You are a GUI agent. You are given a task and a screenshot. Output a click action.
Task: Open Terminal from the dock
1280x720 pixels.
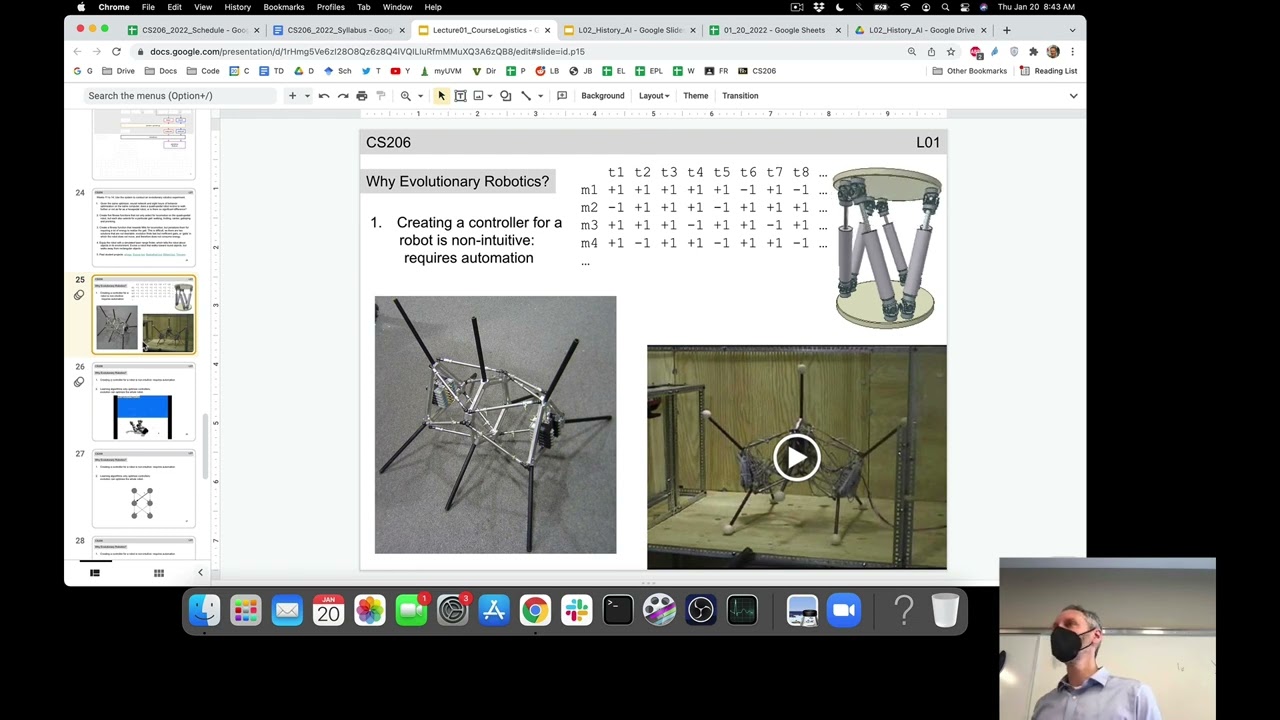618,610
